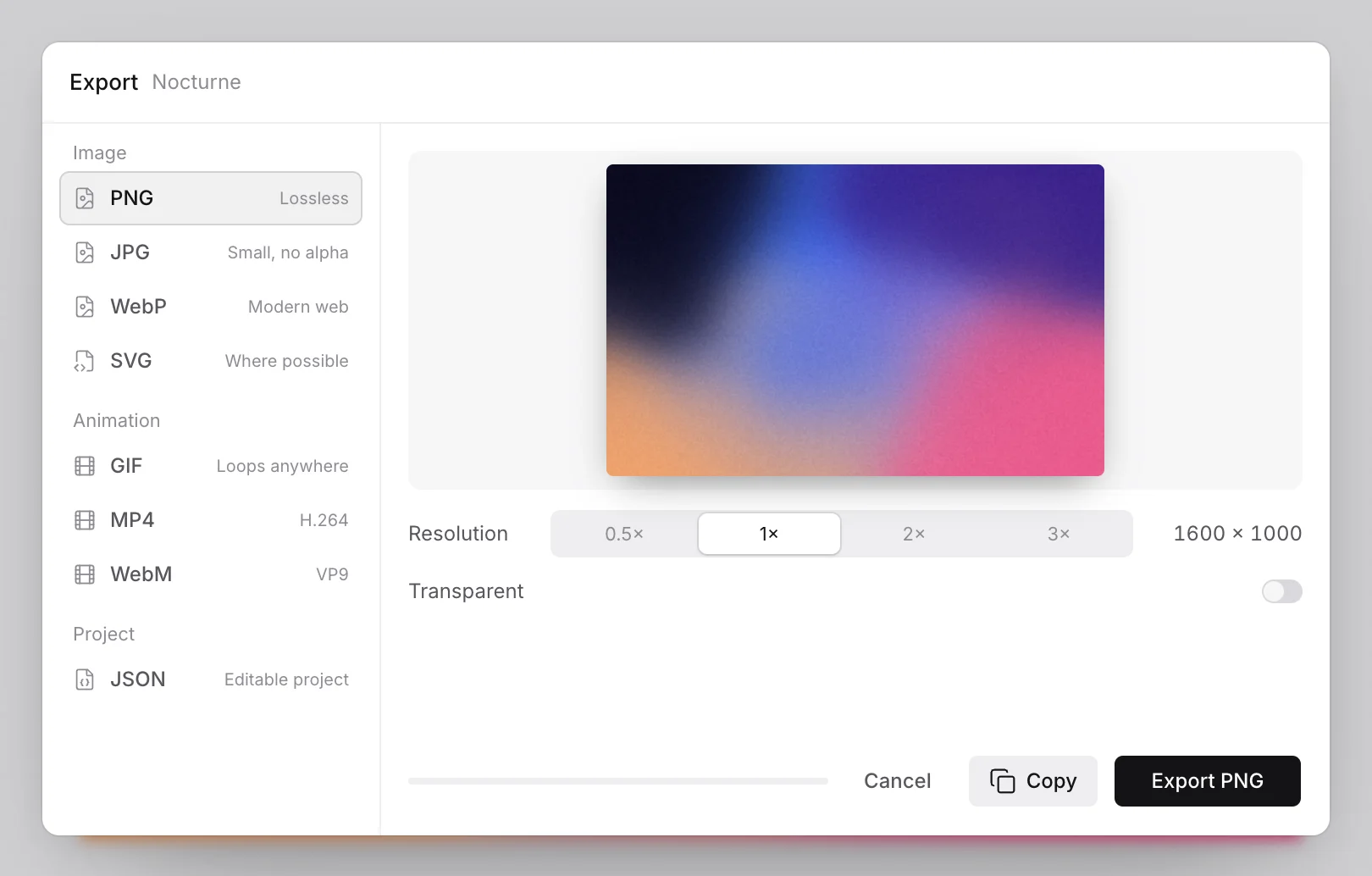Click the Image section heading
This screenshot has width=1372, height=876.
(x=100, y=153)
